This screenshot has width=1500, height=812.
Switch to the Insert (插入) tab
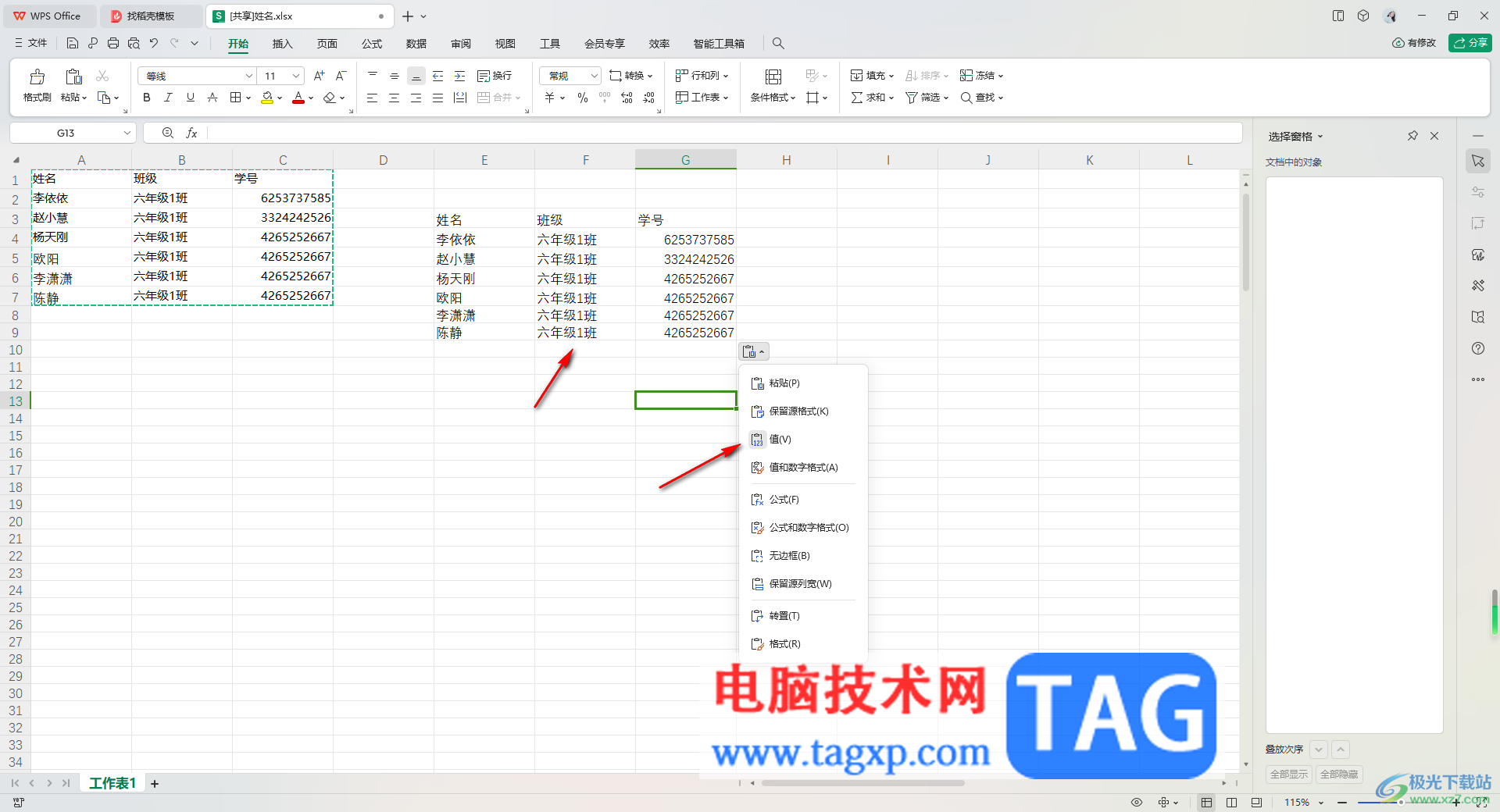click(x=282, y=44)
